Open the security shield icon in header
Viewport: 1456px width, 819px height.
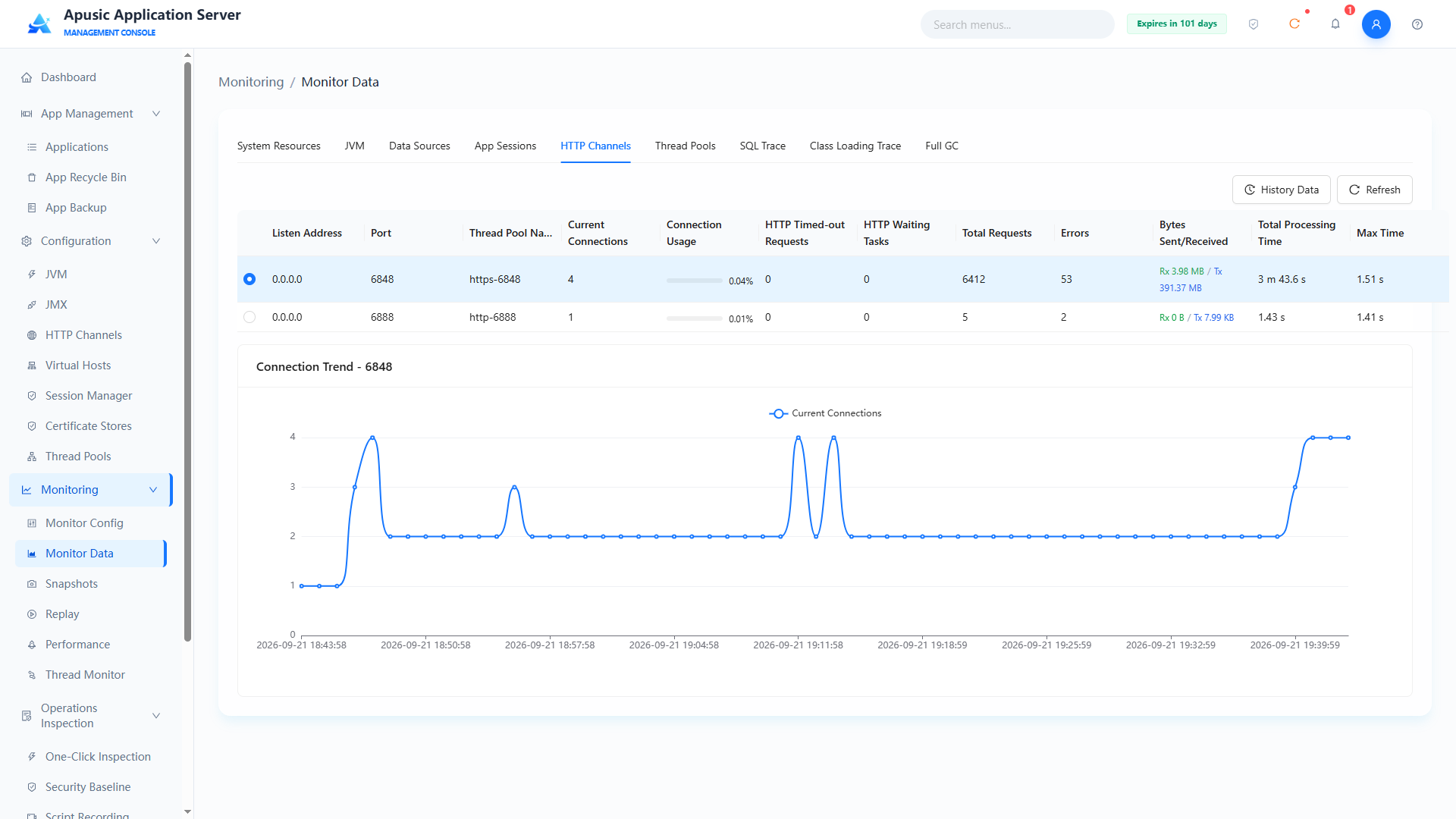pos(1254,24)
